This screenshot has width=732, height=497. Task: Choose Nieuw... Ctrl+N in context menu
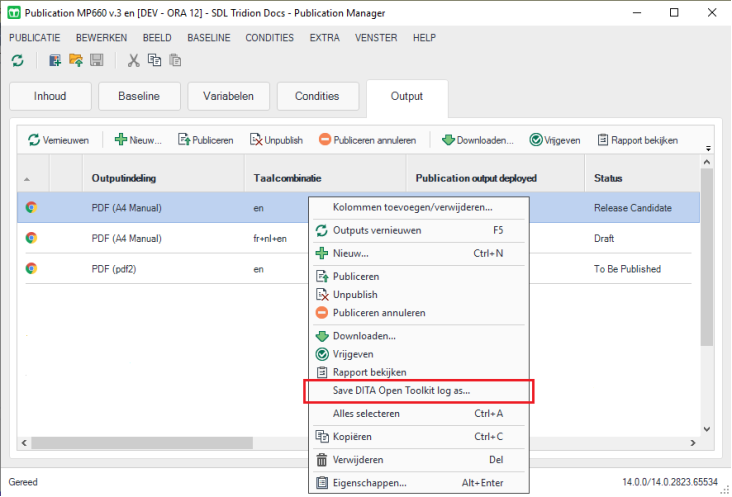pyautogui.click(x=419, y=253)
